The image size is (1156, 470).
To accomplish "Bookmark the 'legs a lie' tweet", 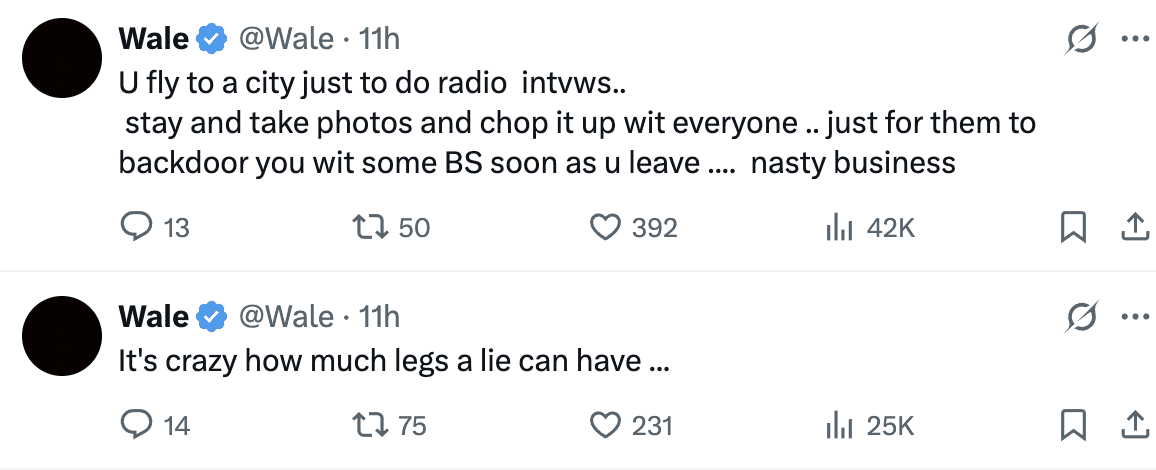I will [1073, 425].
